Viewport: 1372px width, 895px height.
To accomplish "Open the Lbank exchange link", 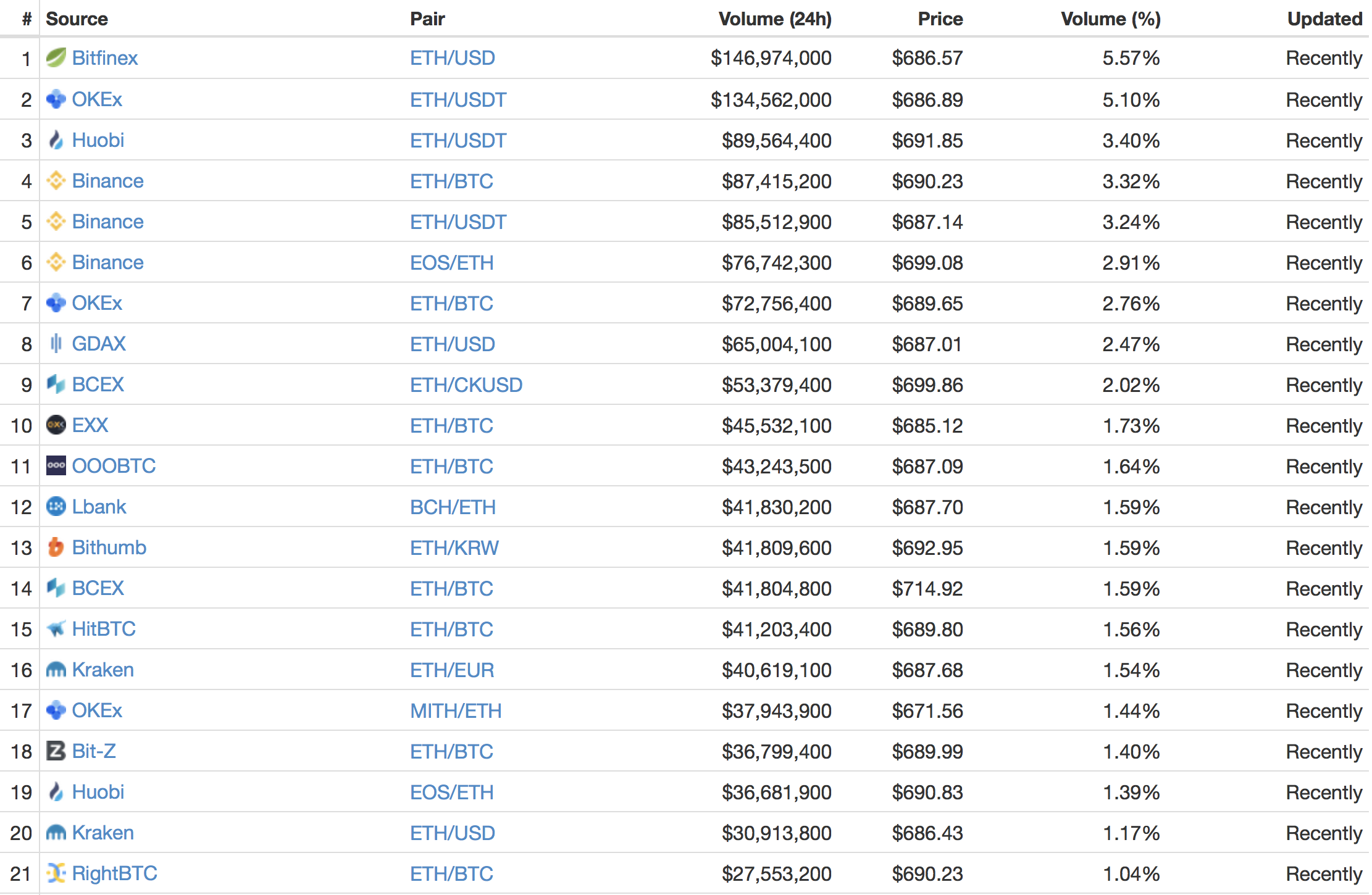I will pos(99,506).
